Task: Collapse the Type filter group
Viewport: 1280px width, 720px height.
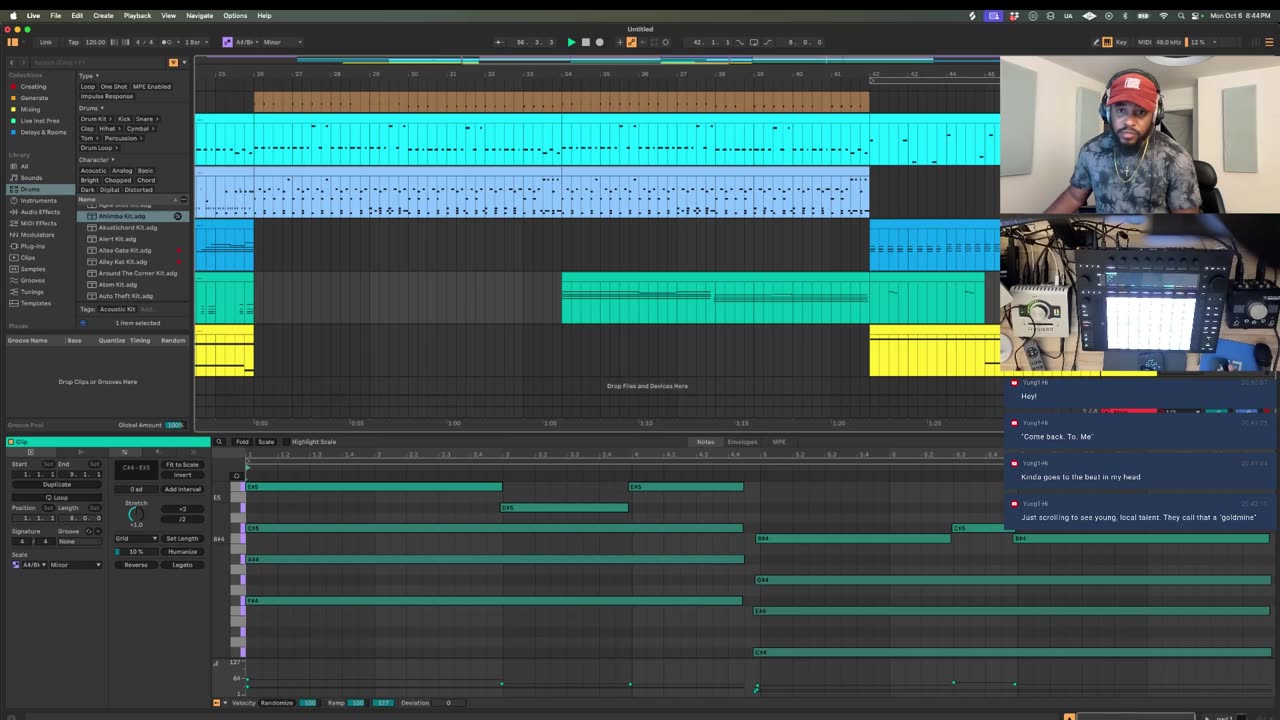Action: pos(89,76)
